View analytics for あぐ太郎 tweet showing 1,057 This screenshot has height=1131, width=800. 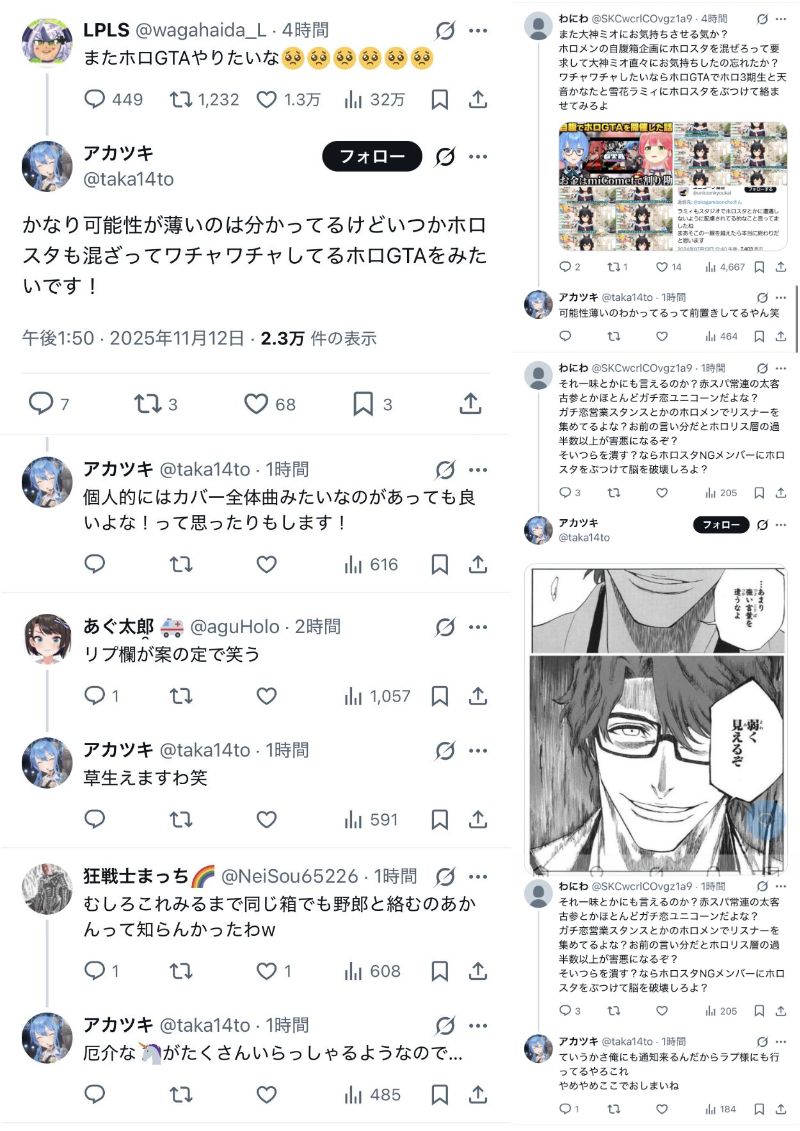[x=377, y=696]
